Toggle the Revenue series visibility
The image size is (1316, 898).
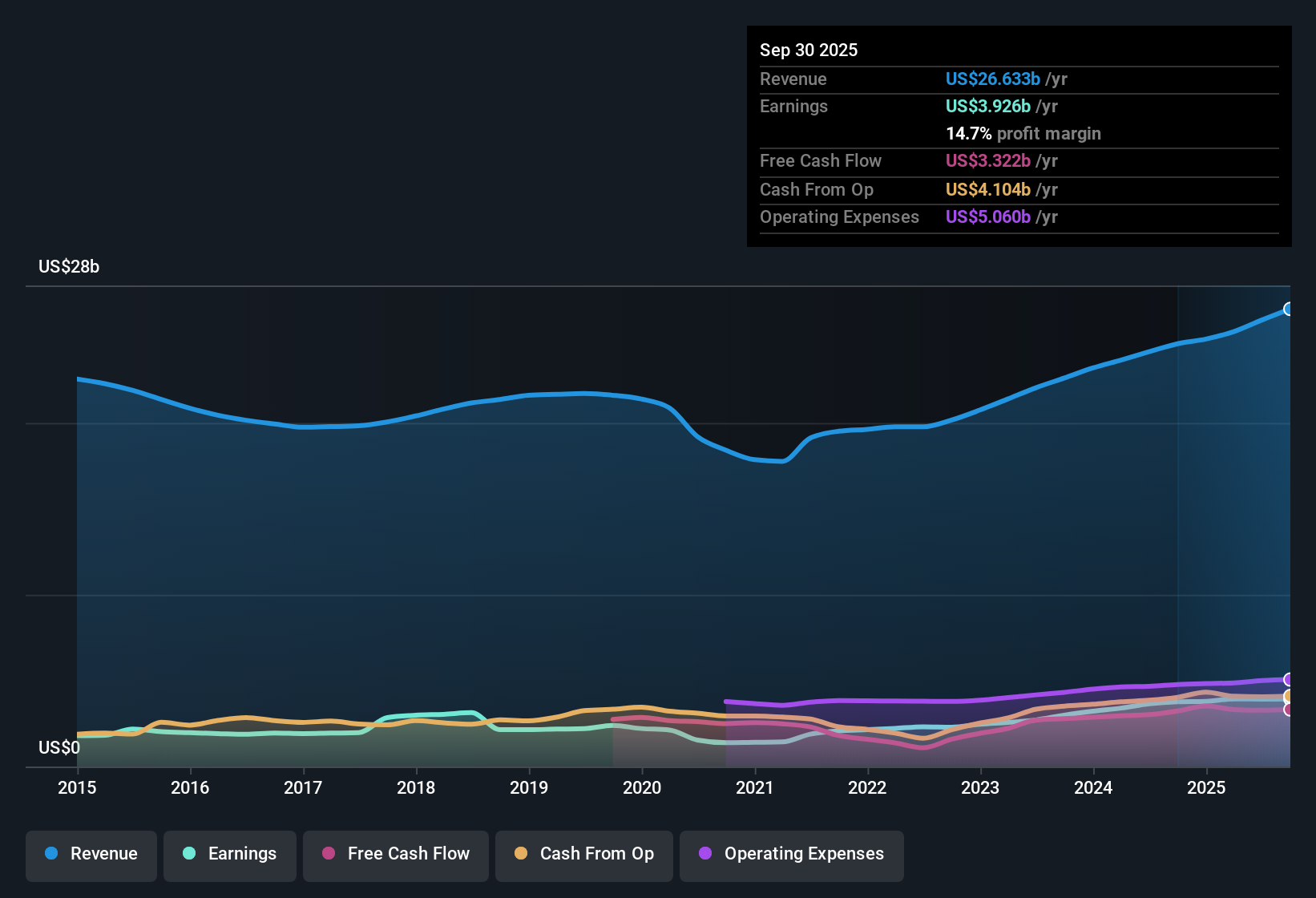91,854
